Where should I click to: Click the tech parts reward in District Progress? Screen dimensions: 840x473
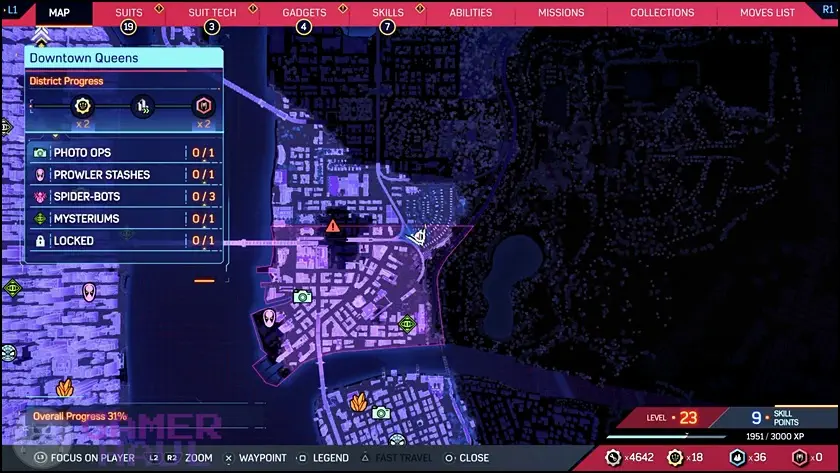tap(82, 106)
